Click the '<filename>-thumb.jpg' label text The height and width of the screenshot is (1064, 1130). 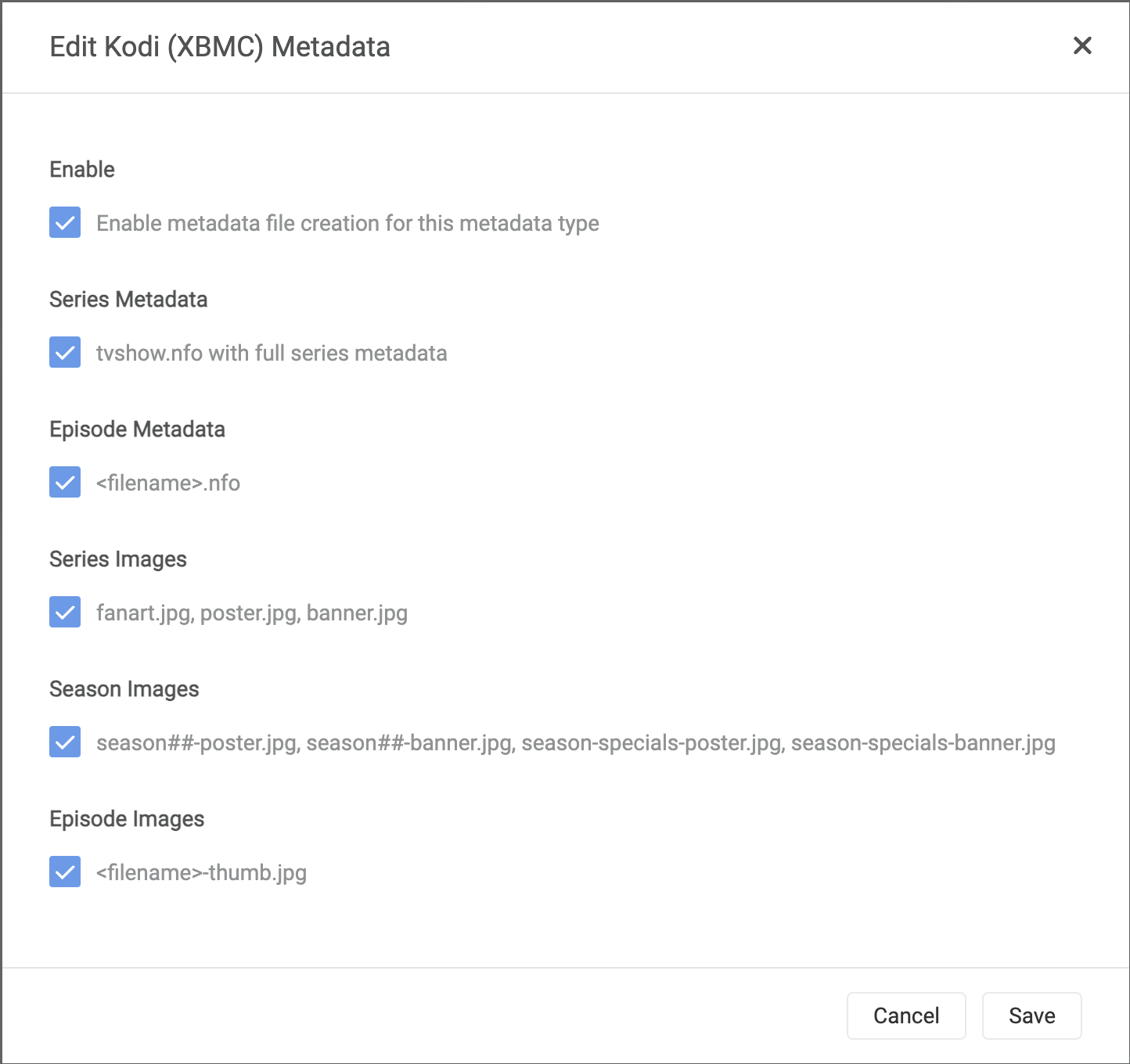pyautogui.click(x=201, y=873)
